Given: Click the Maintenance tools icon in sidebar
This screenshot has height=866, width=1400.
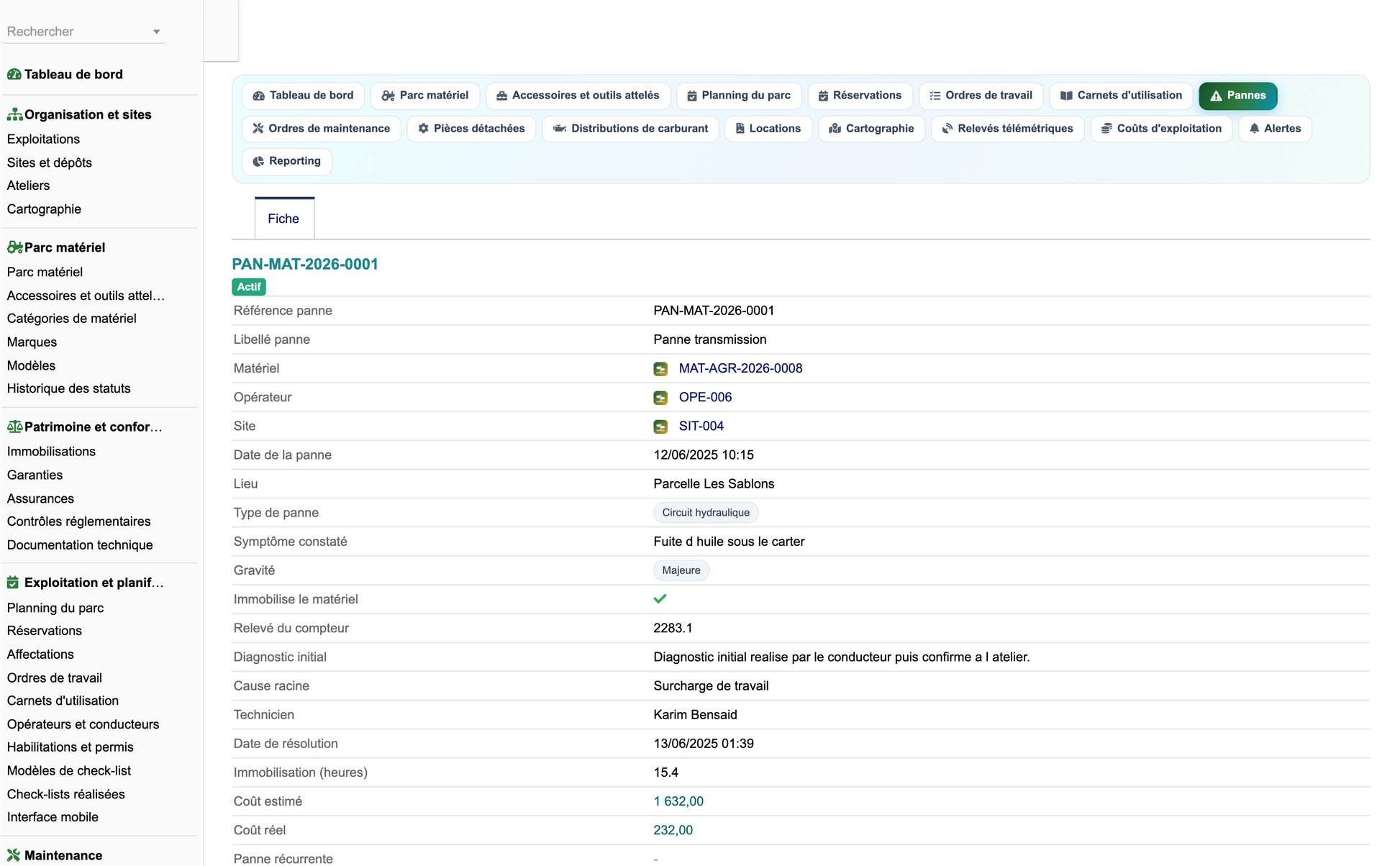Looking at the screenshot, I should [14, 855].
